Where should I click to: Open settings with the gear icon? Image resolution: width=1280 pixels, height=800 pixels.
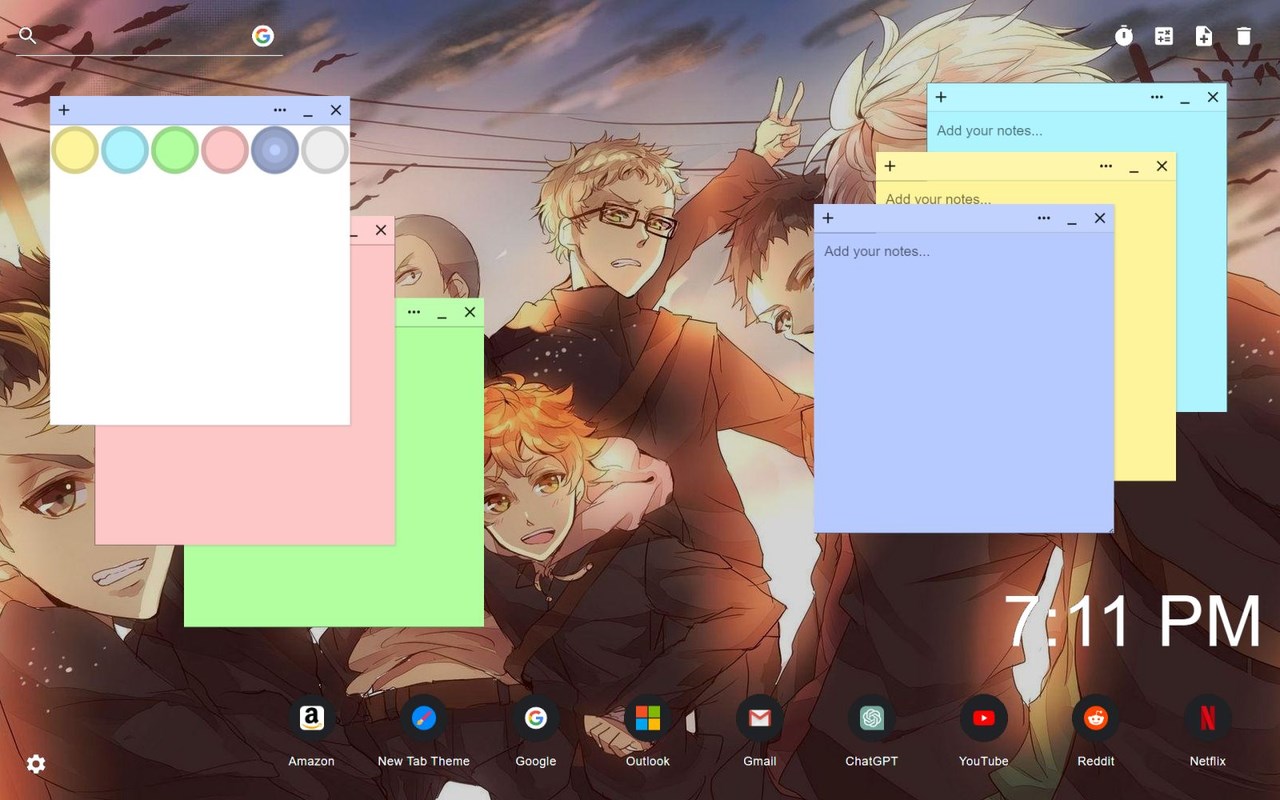(x=36, y=764)
